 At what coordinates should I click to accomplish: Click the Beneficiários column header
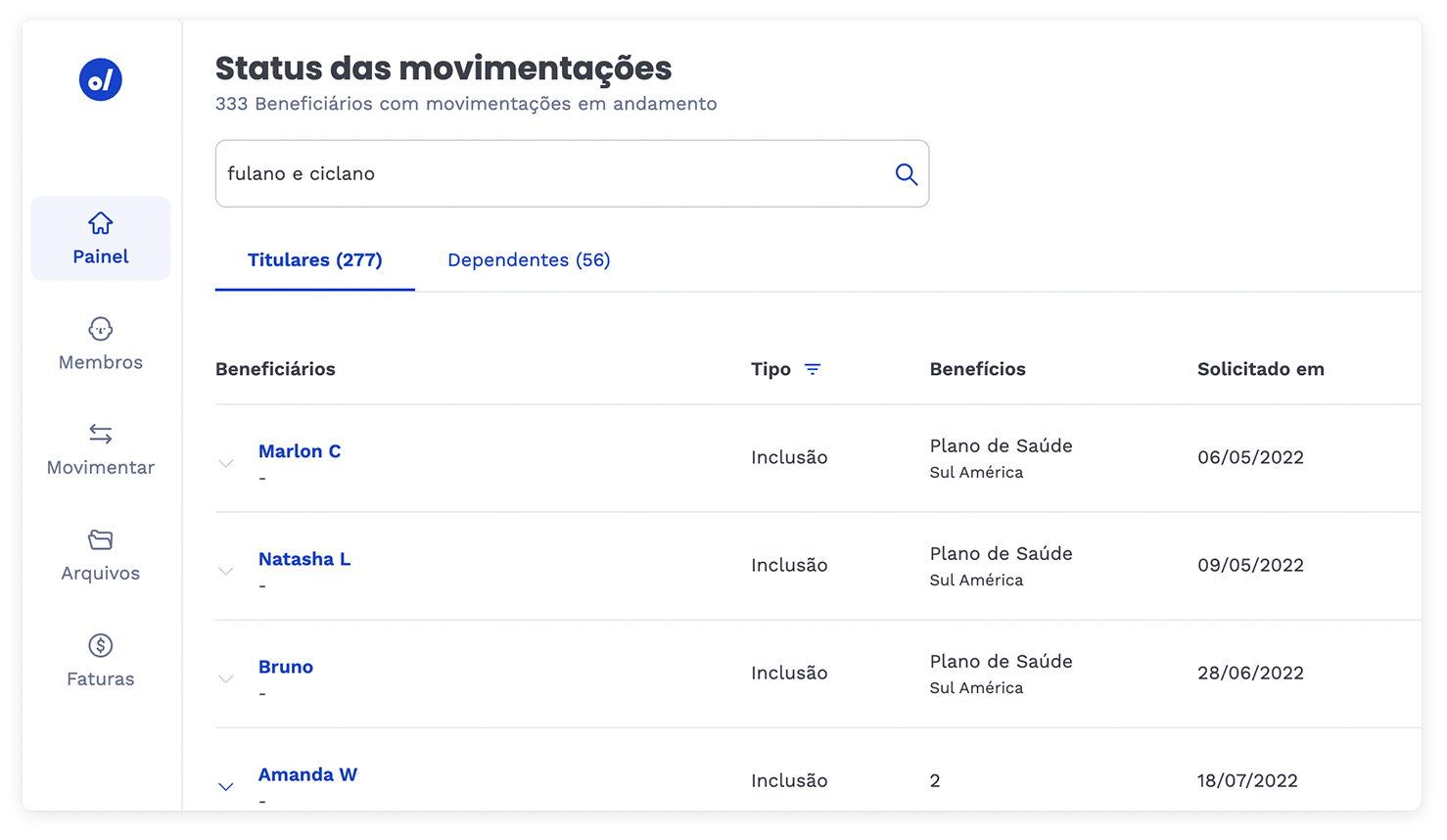[x=275, y=369]
